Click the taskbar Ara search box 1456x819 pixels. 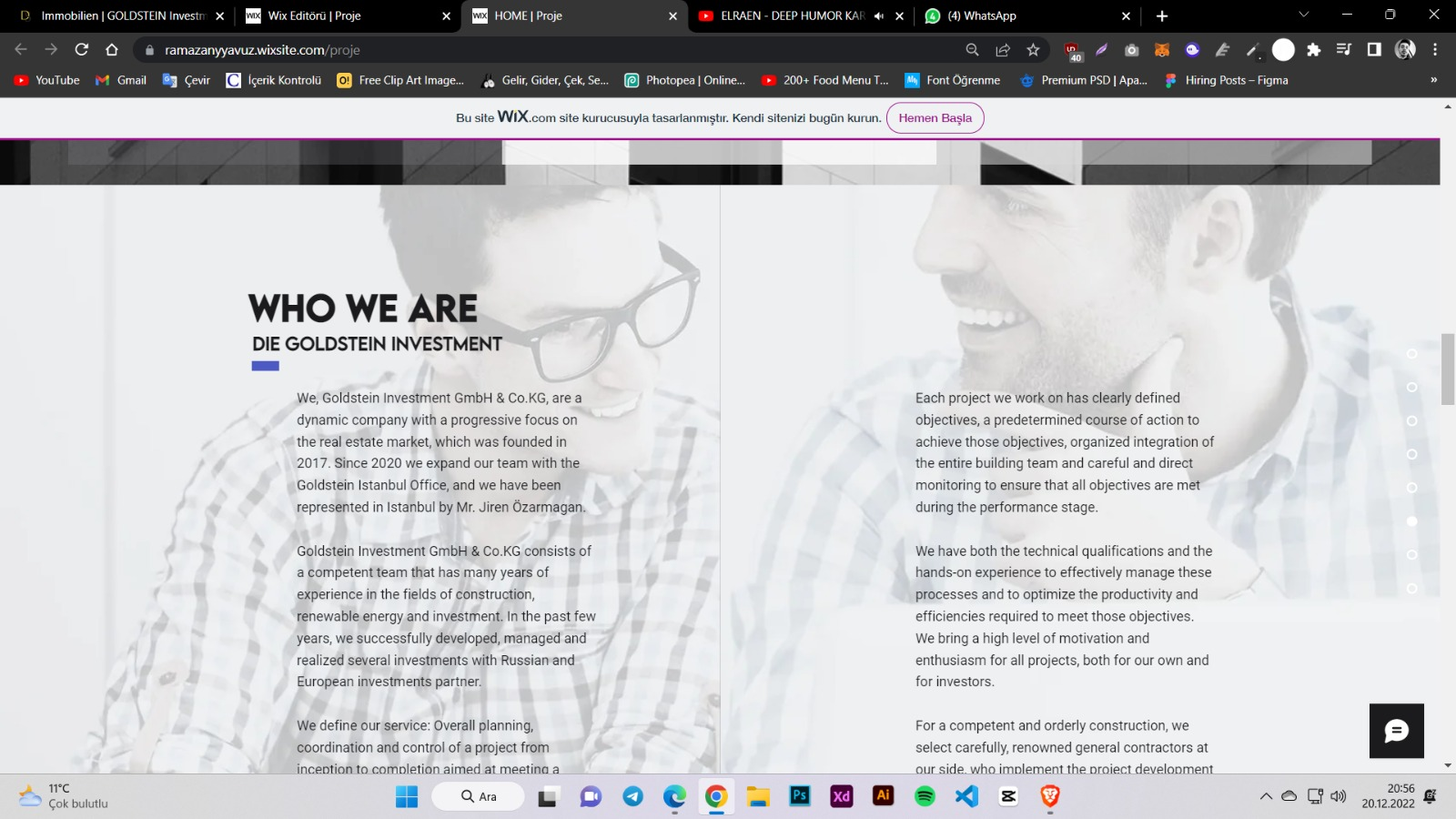(x=478, y=797)
